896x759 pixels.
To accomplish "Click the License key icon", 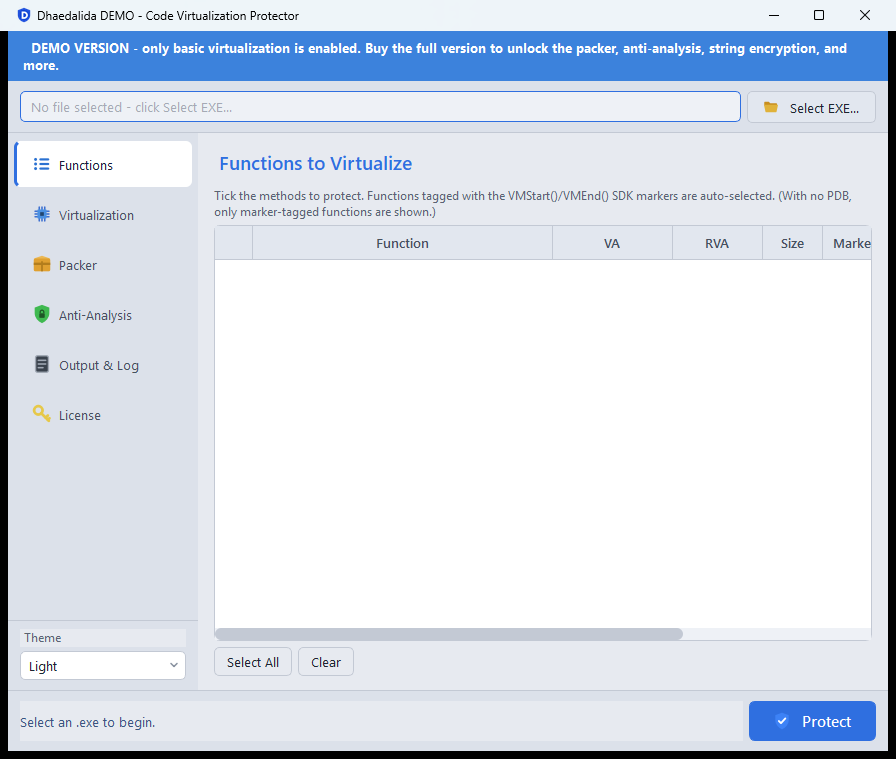I will pyautogui.click(x=42, y=414).
